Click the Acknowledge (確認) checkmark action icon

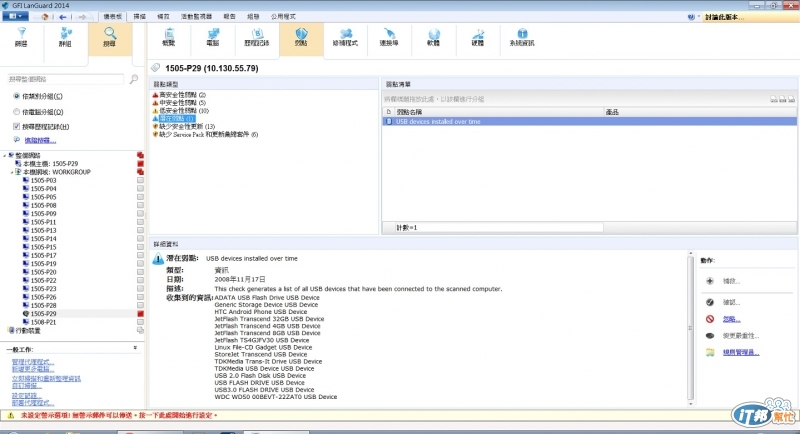click(x=710, y=302)
